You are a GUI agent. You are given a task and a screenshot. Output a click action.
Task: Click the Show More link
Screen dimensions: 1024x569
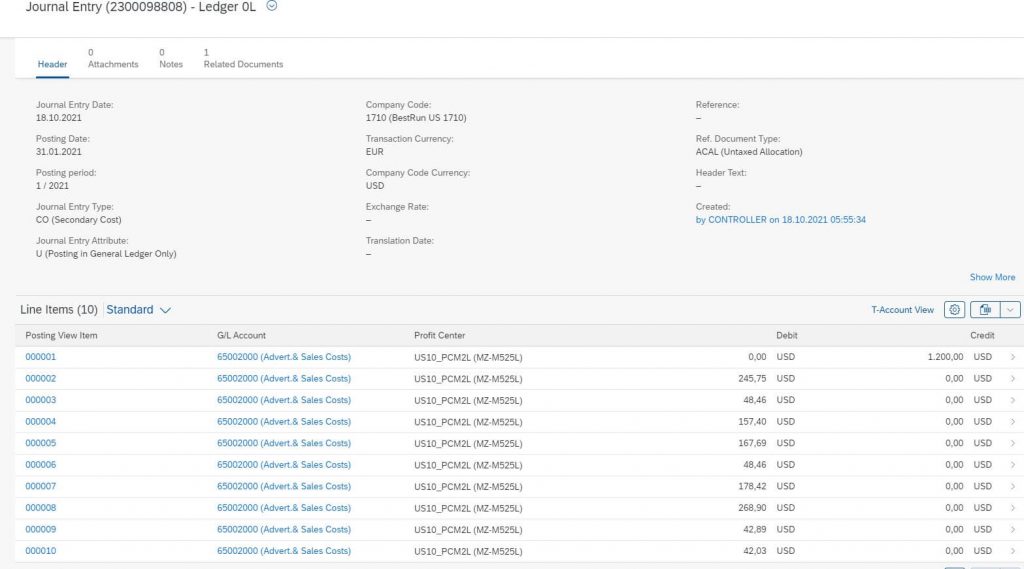(x=992, y=277)
